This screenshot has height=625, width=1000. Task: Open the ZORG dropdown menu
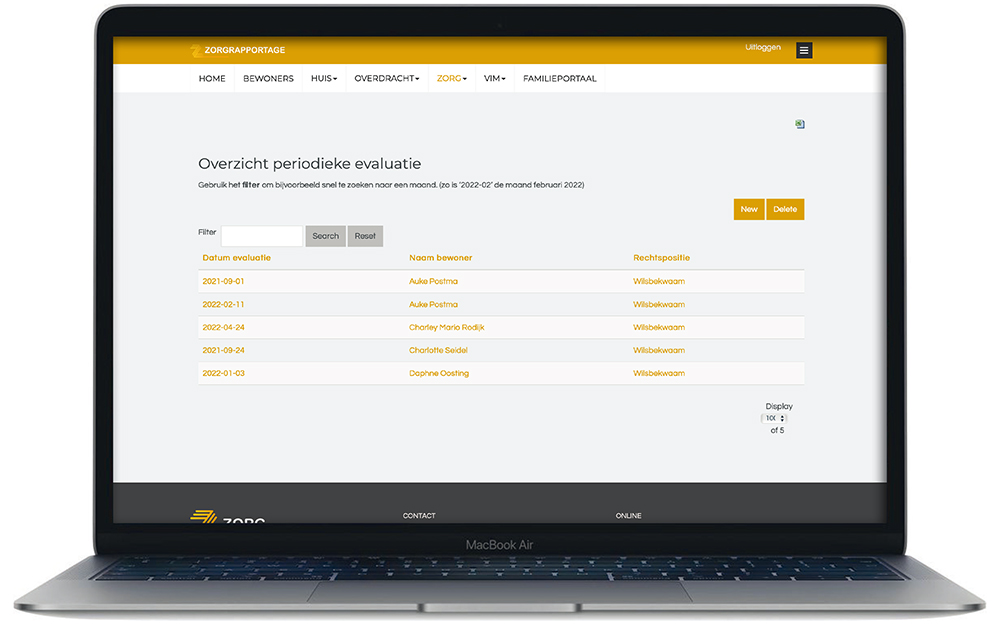(452, 79)
